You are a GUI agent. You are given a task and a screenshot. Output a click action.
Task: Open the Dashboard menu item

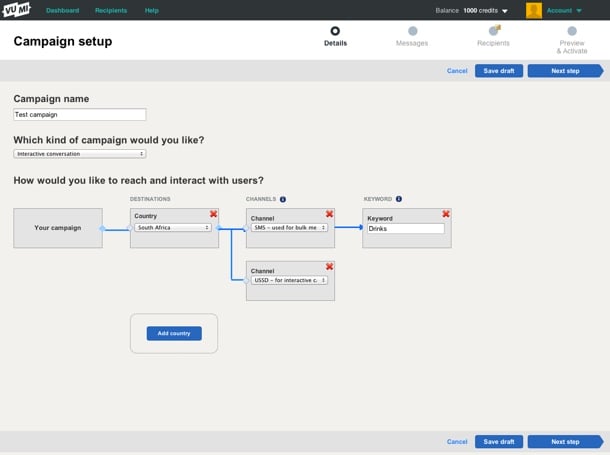(62, 10)
